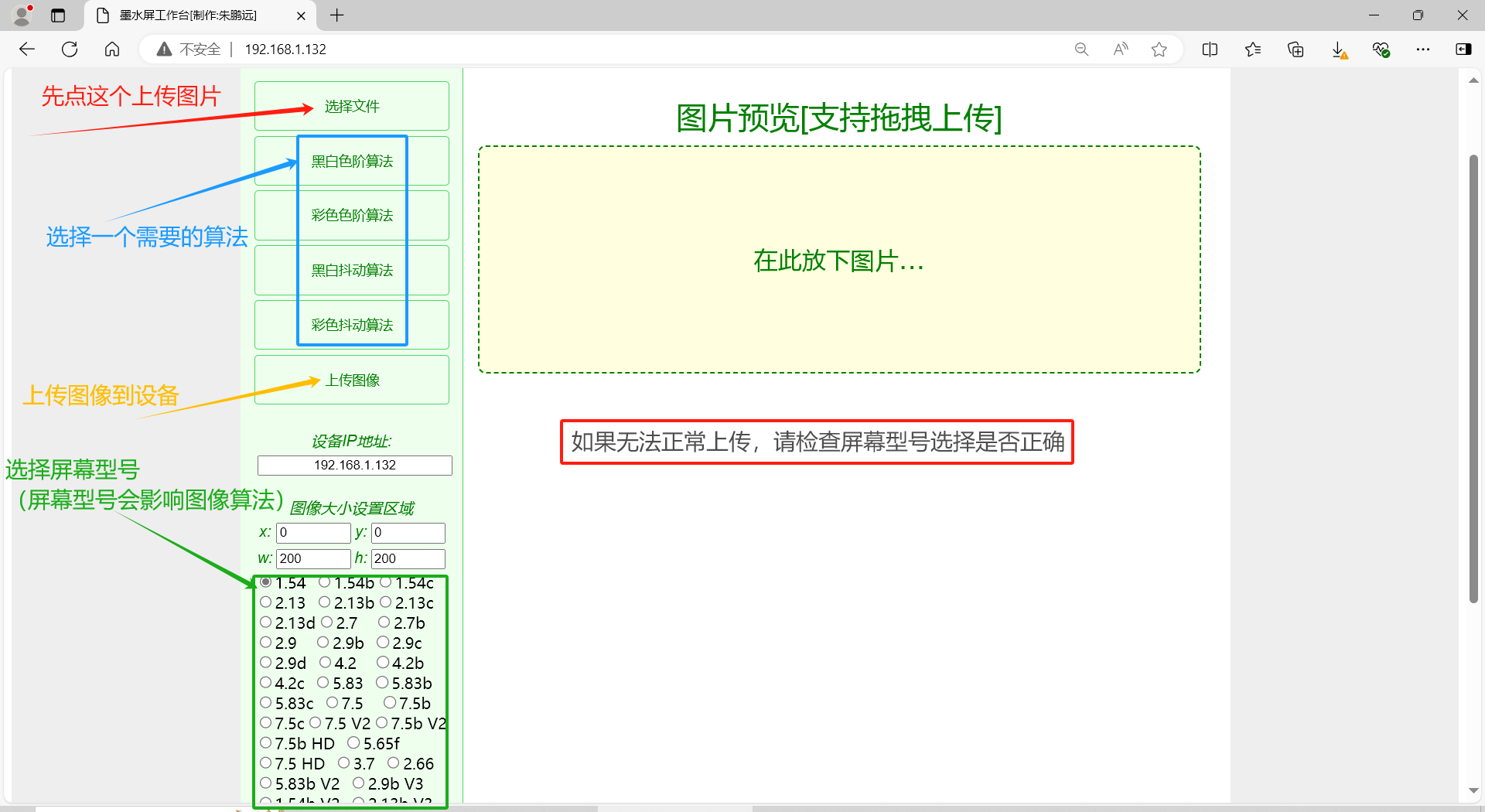Image resolution: width=1485 pixels, height=812 pixels.
Task: Add page to favorites star icon
Action: coord(1159,49)
